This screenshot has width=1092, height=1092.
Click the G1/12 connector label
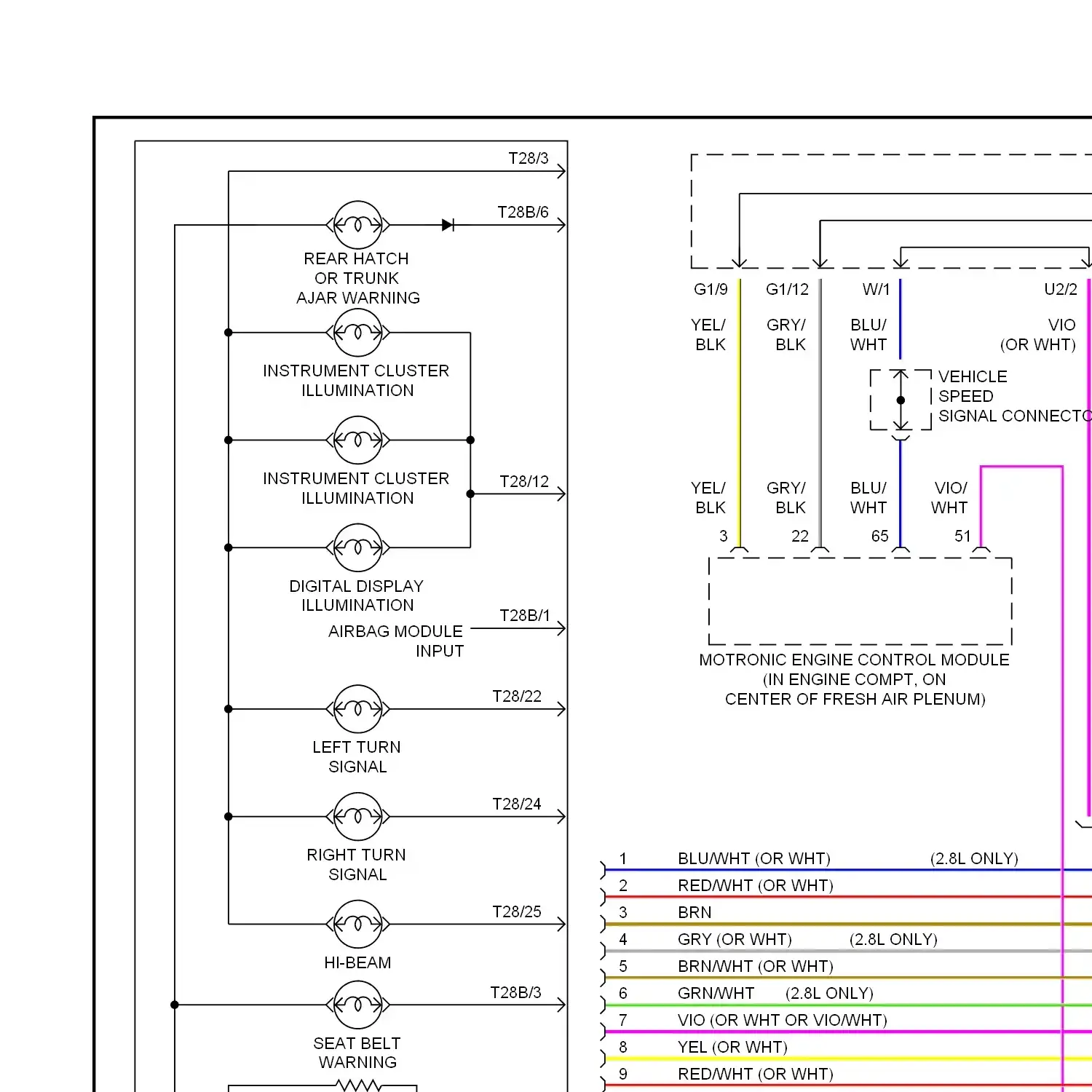(787, 289)
